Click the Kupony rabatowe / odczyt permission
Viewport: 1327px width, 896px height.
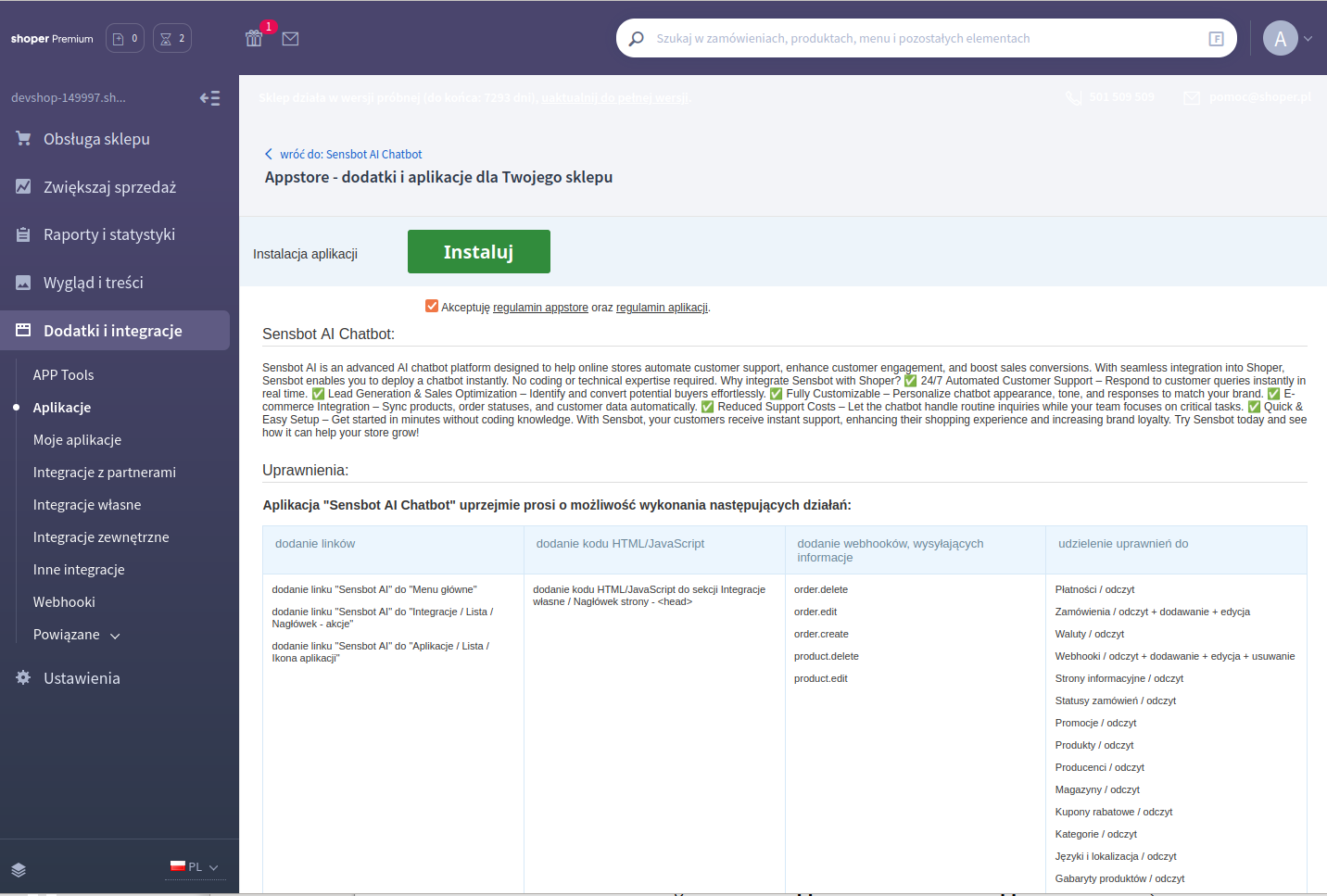click(x=1114, y=812)
